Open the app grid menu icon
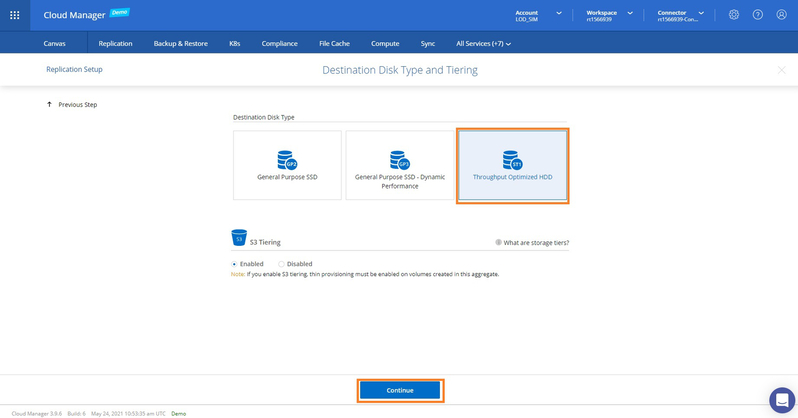Screen dimensions: 798x418 tap(15, 15)
